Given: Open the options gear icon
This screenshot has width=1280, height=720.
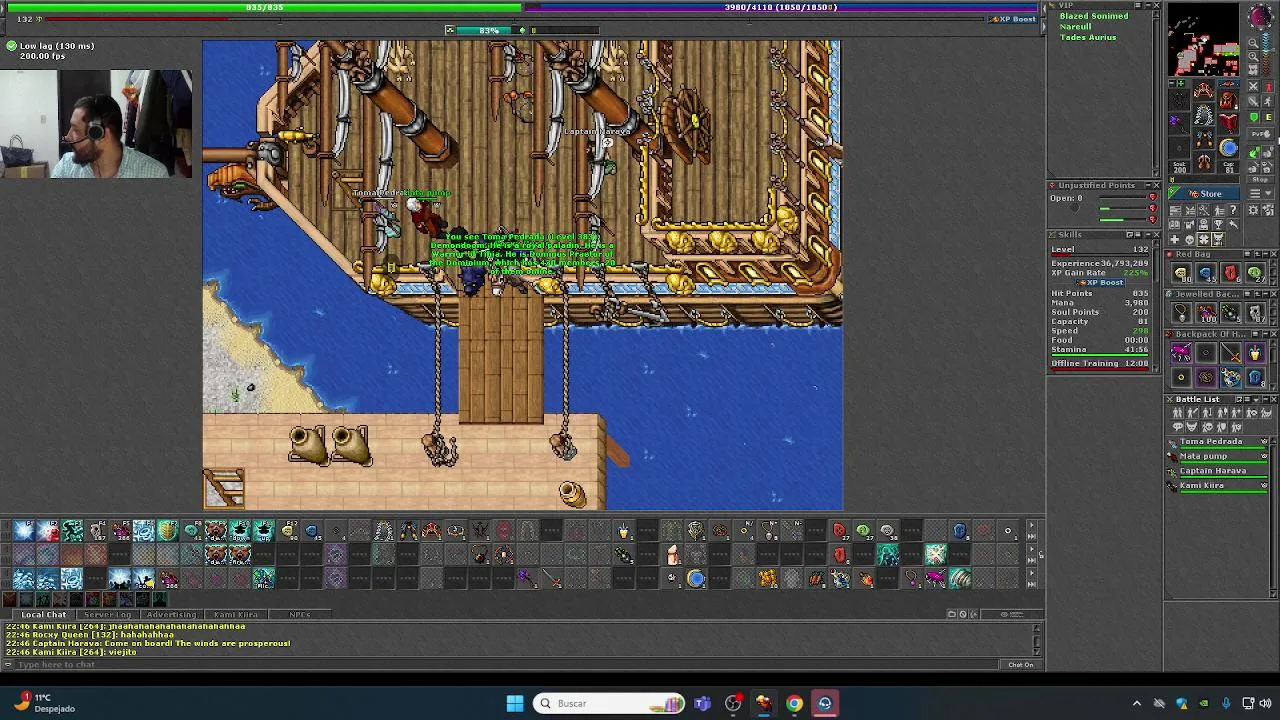Looking at the screenshot, I should click(1254, 209).
